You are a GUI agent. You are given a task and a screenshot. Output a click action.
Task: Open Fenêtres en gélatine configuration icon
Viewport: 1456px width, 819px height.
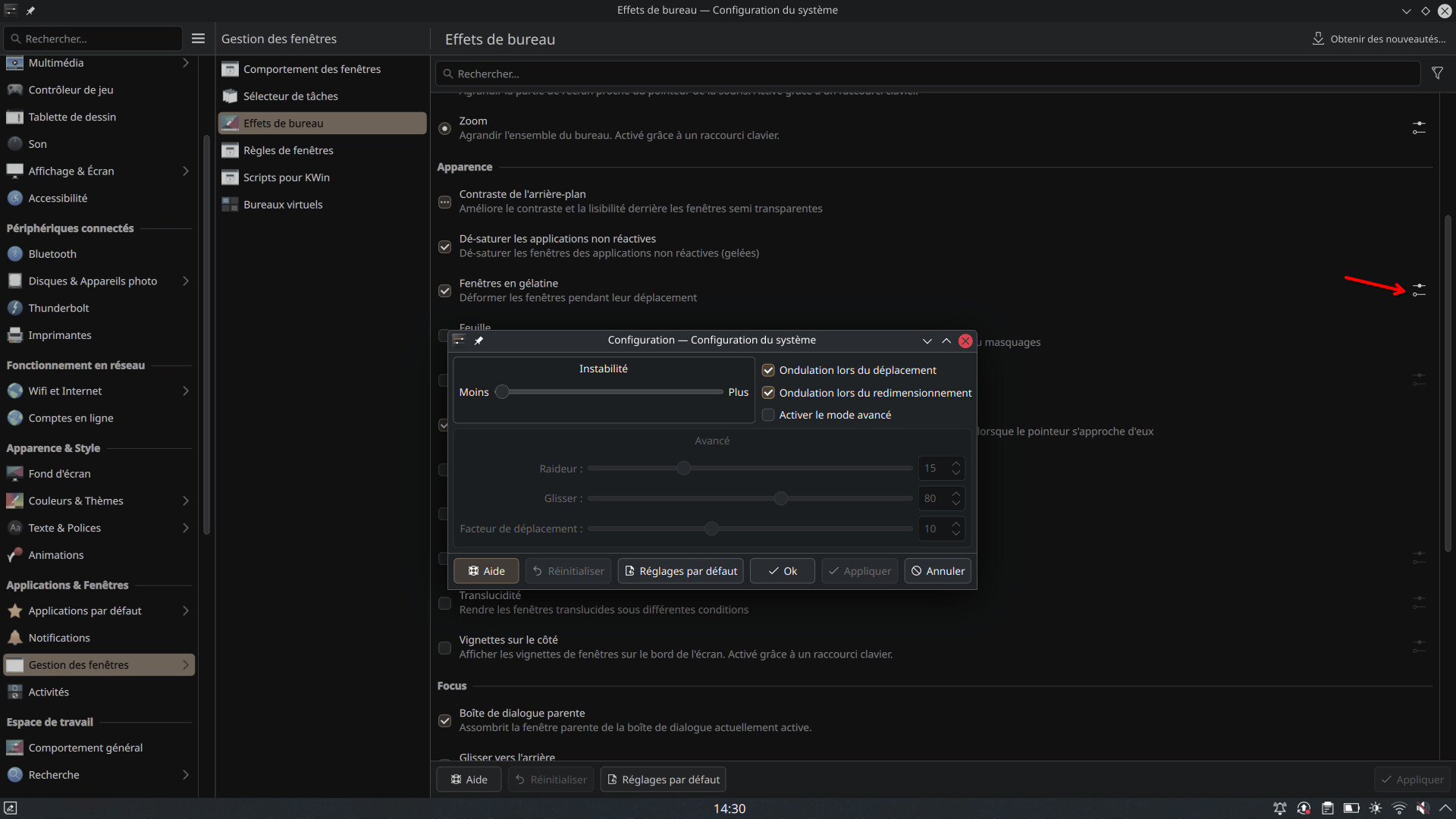[1419, 290]
